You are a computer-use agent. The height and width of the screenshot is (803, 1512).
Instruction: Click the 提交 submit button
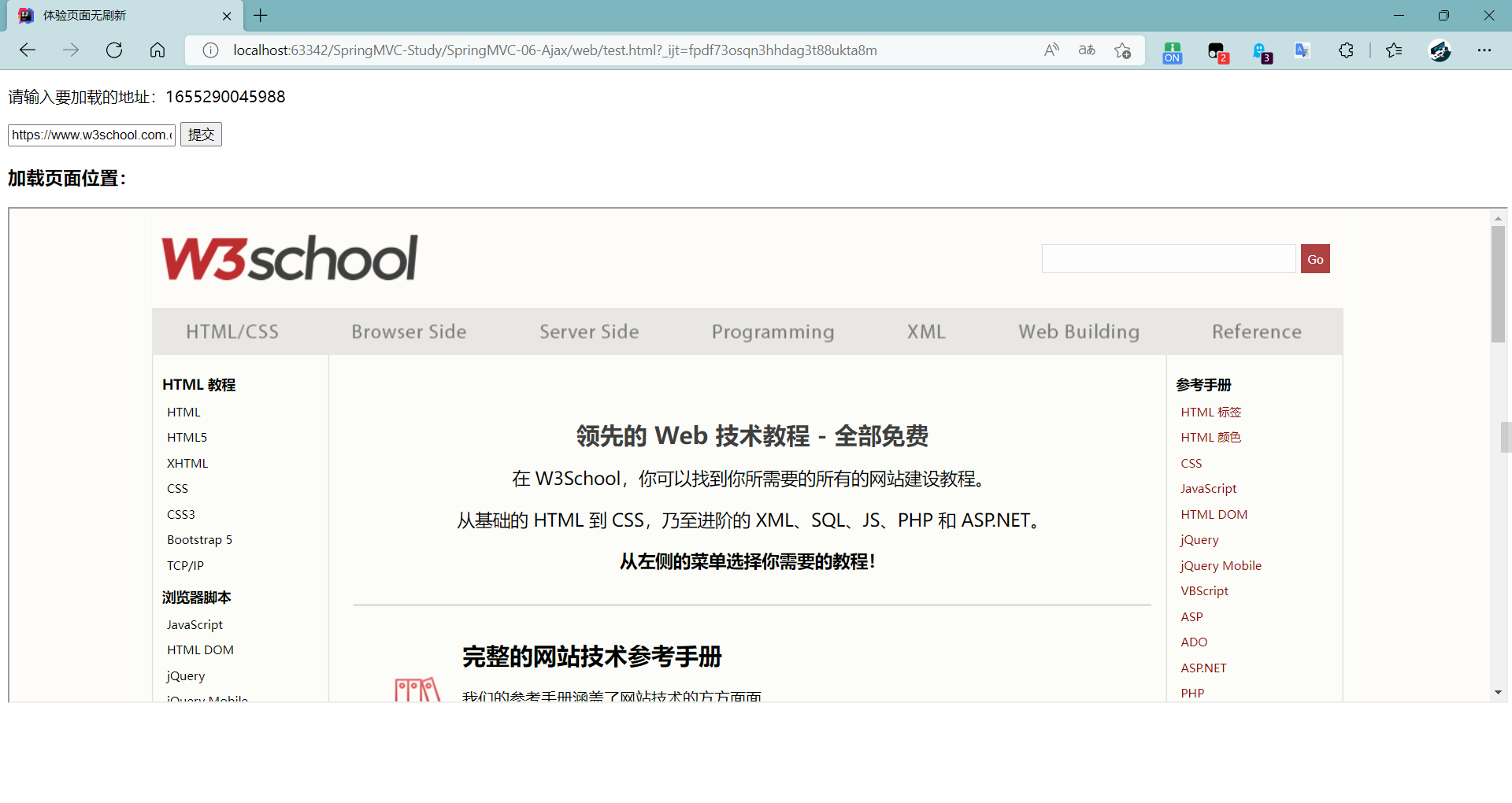(201, 135)
